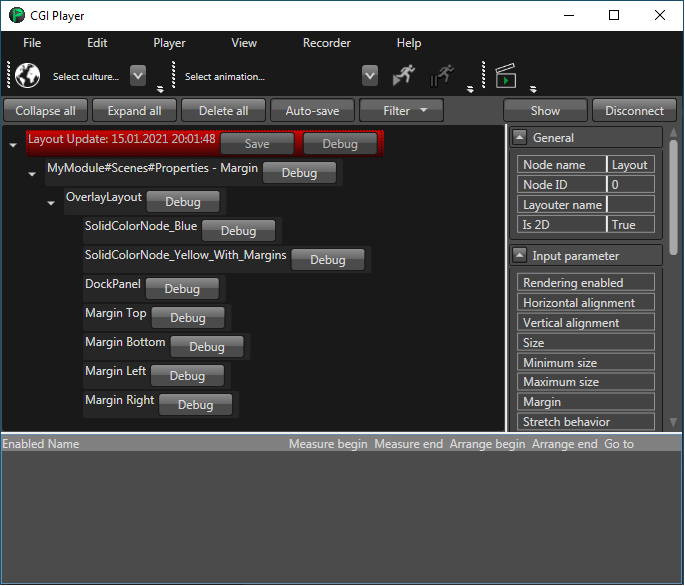Screen dimensions: 685x586
Task: Click the clapperboard recorder icon
Action: click(x=505, y=76)
